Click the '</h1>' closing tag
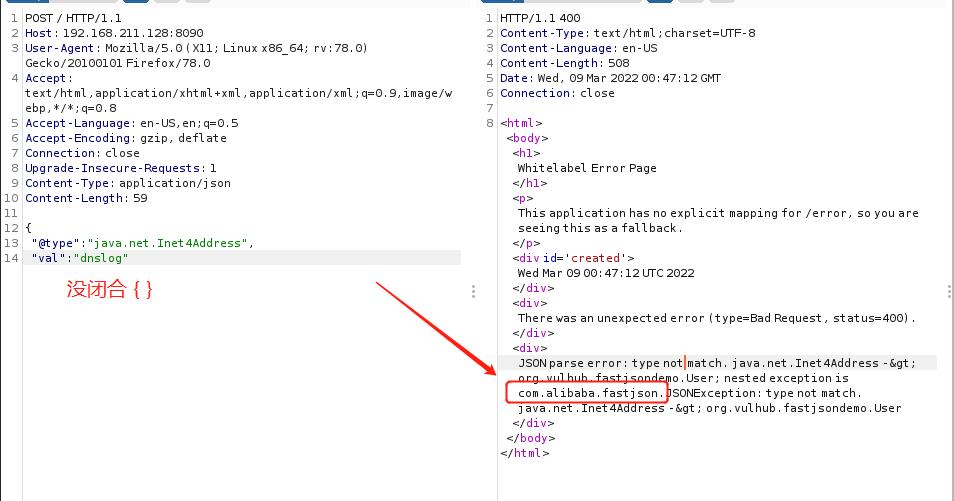954x501 pixels. tap(530, 183)
